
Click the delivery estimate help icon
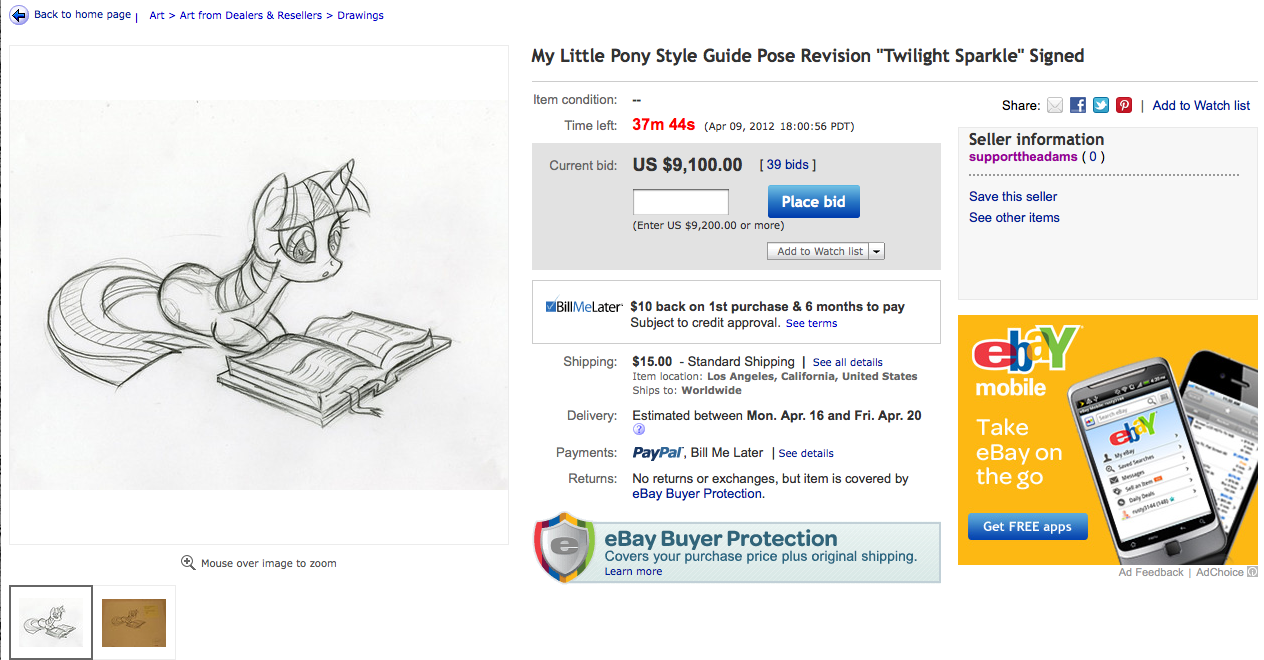[639, 430]
